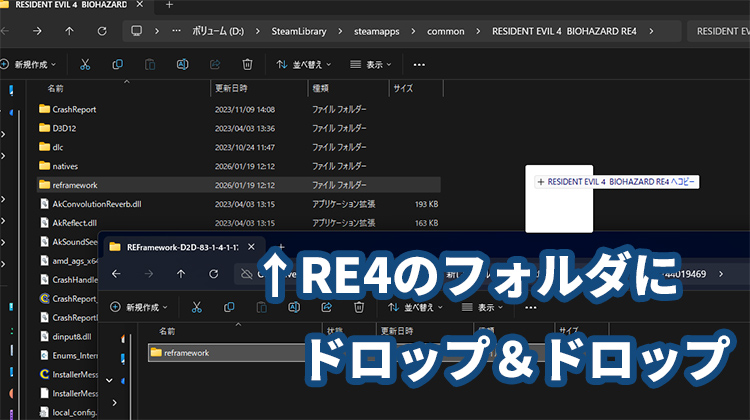The height and width of the screenshot is (420, 750).
Task: Click the Rename icon in top toolbar
Action: coord(182,64)
